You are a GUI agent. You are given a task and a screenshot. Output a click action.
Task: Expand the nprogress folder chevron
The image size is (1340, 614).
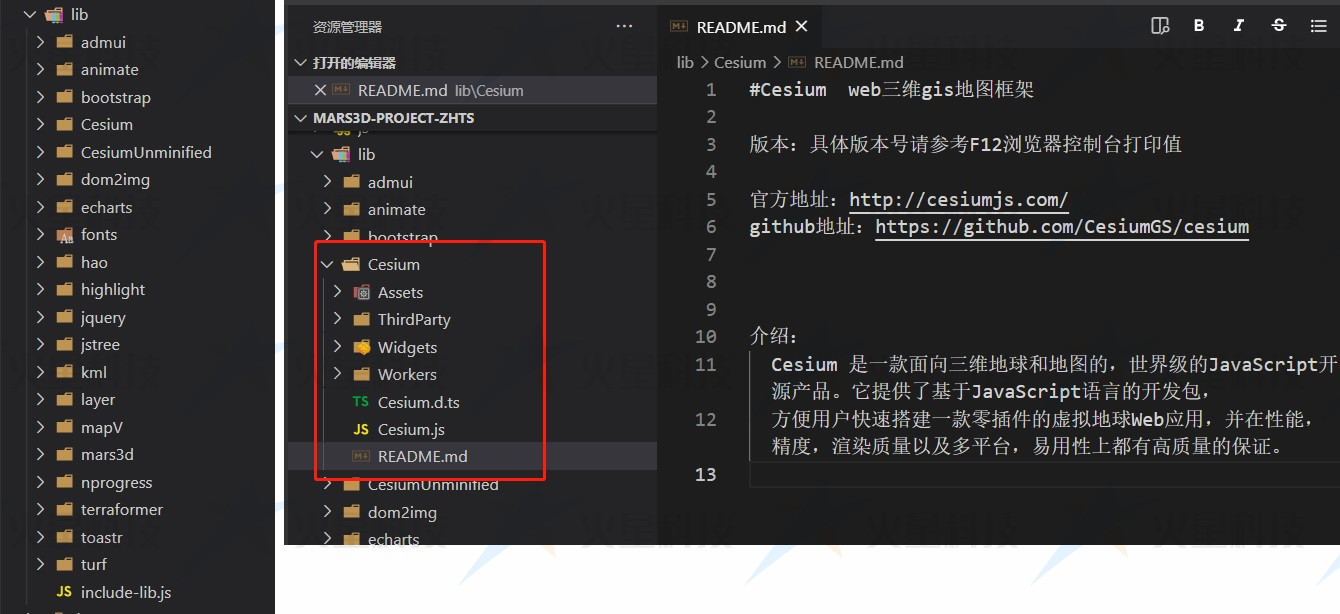tap(40, 482)
